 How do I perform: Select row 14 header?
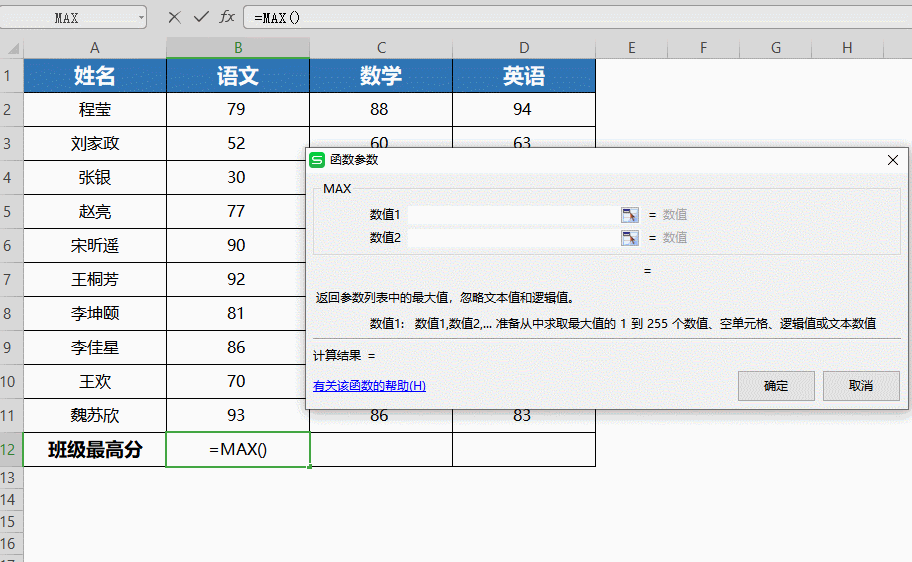(x=12, y=500)
